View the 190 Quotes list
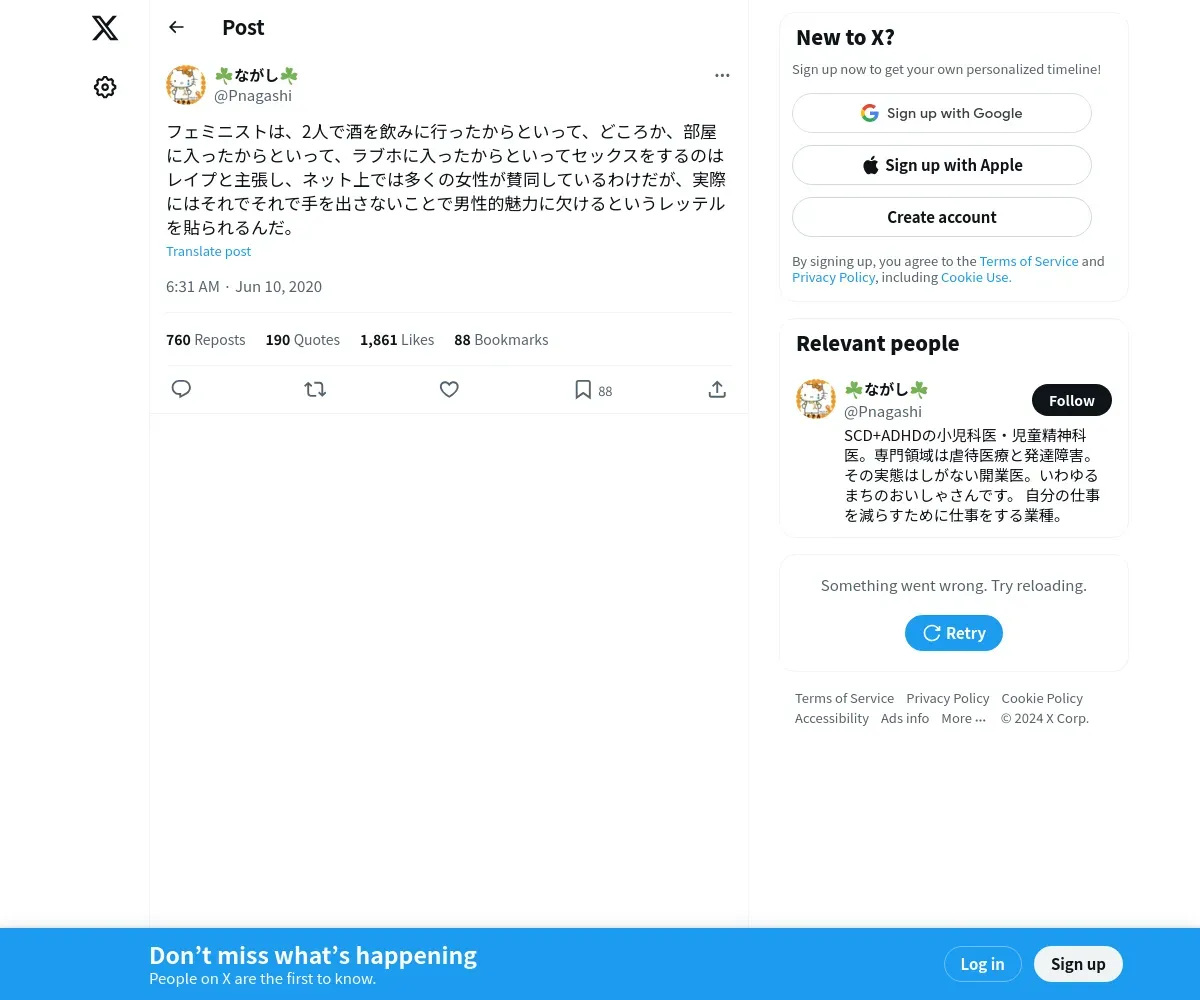1200x1000 pixels. coord(303,340)
